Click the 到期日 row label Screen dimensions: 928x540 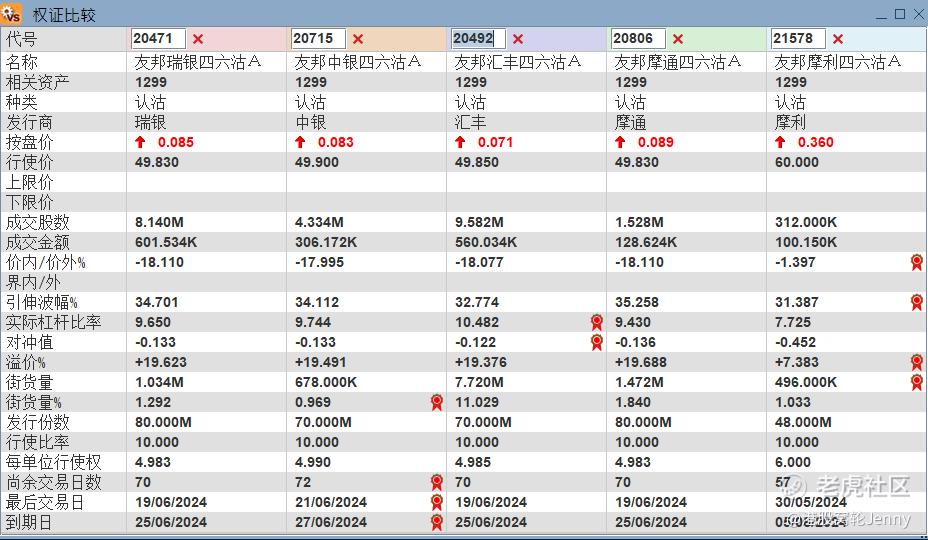pos(28,522)
